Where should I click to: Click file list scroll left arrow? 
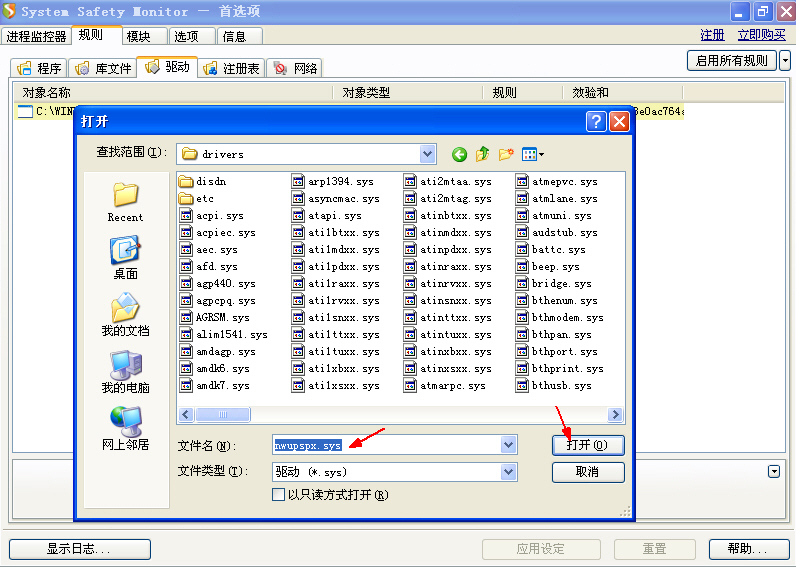tap(186, 414)
